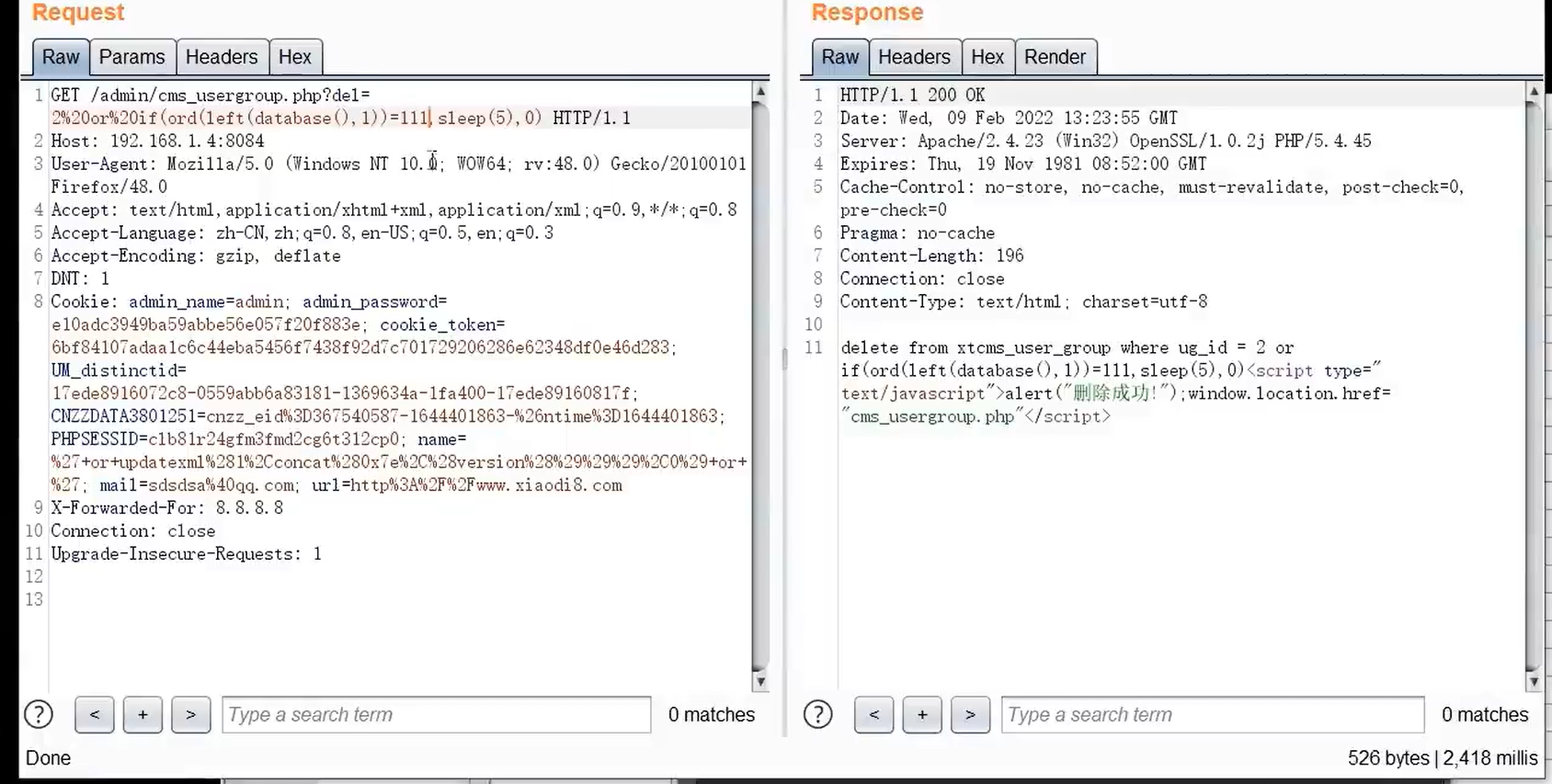Click the Response scrollbar down arrow
Image resolution: width=1552 pixels, height=784 pixels.
click(x=1534, y=682)
